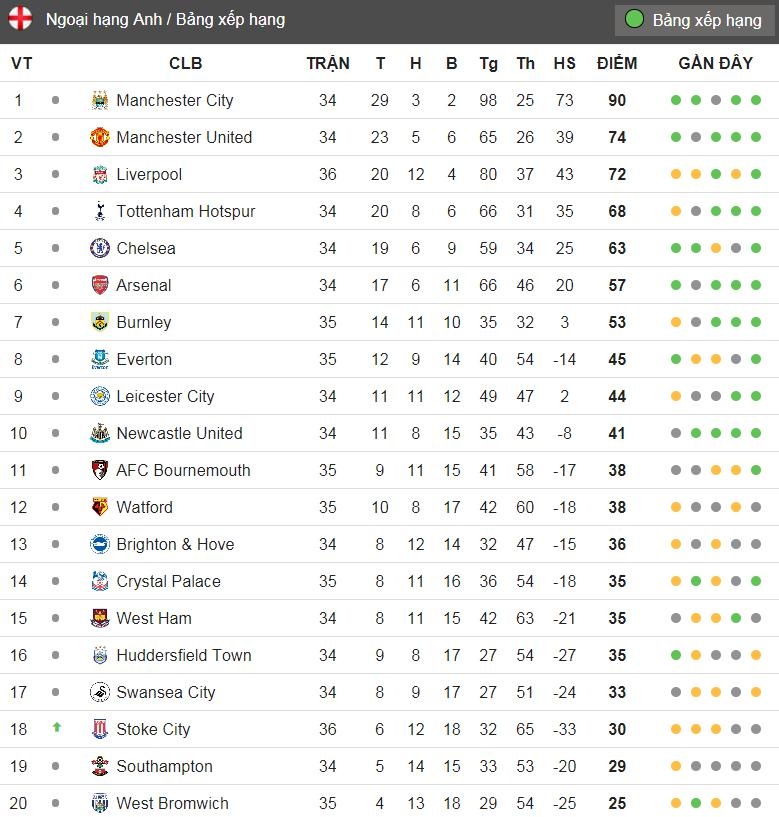Select the Everton club badge

[x=98, y=359]
